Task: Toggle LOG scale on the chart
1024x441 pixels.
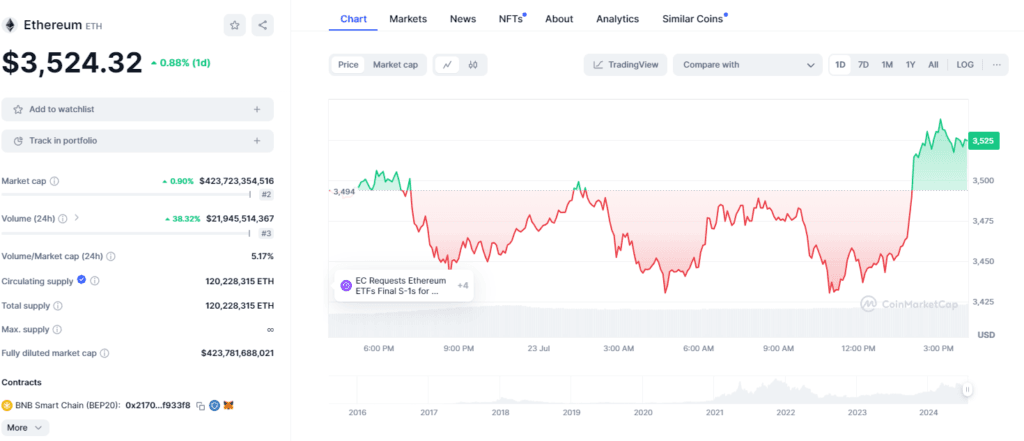Action: 965,65
